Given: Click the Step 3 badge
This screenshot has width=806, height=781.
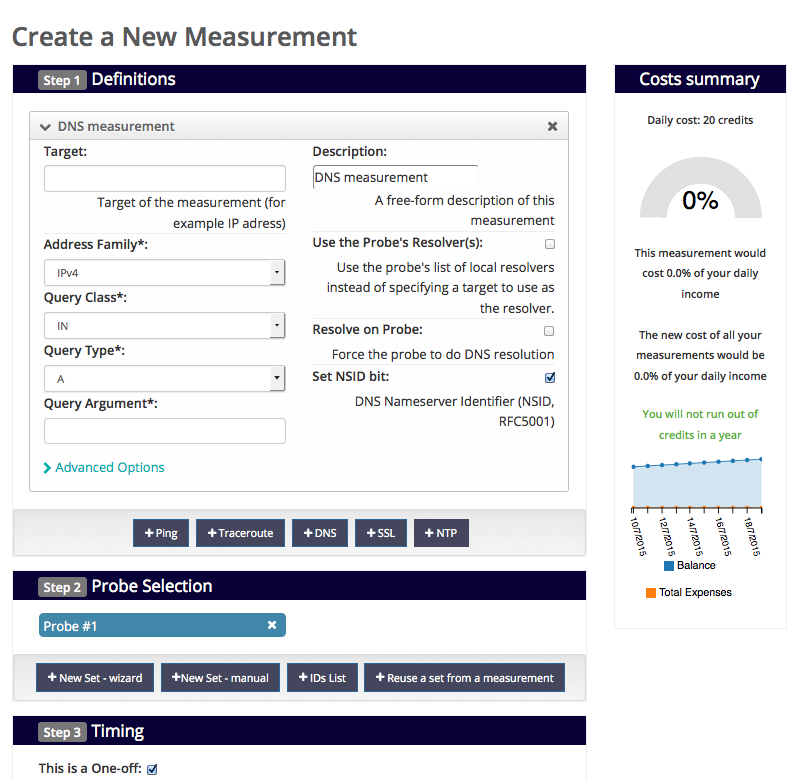Looking at the screenshot, I should click(62, 732).
